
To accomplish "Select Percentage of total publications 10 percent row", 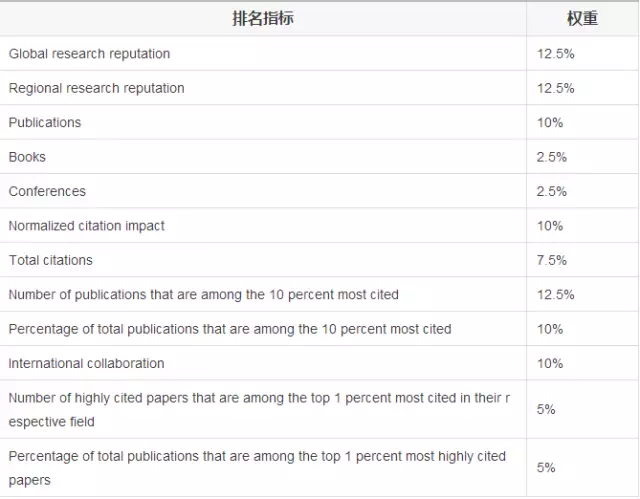I will point(230,329).
